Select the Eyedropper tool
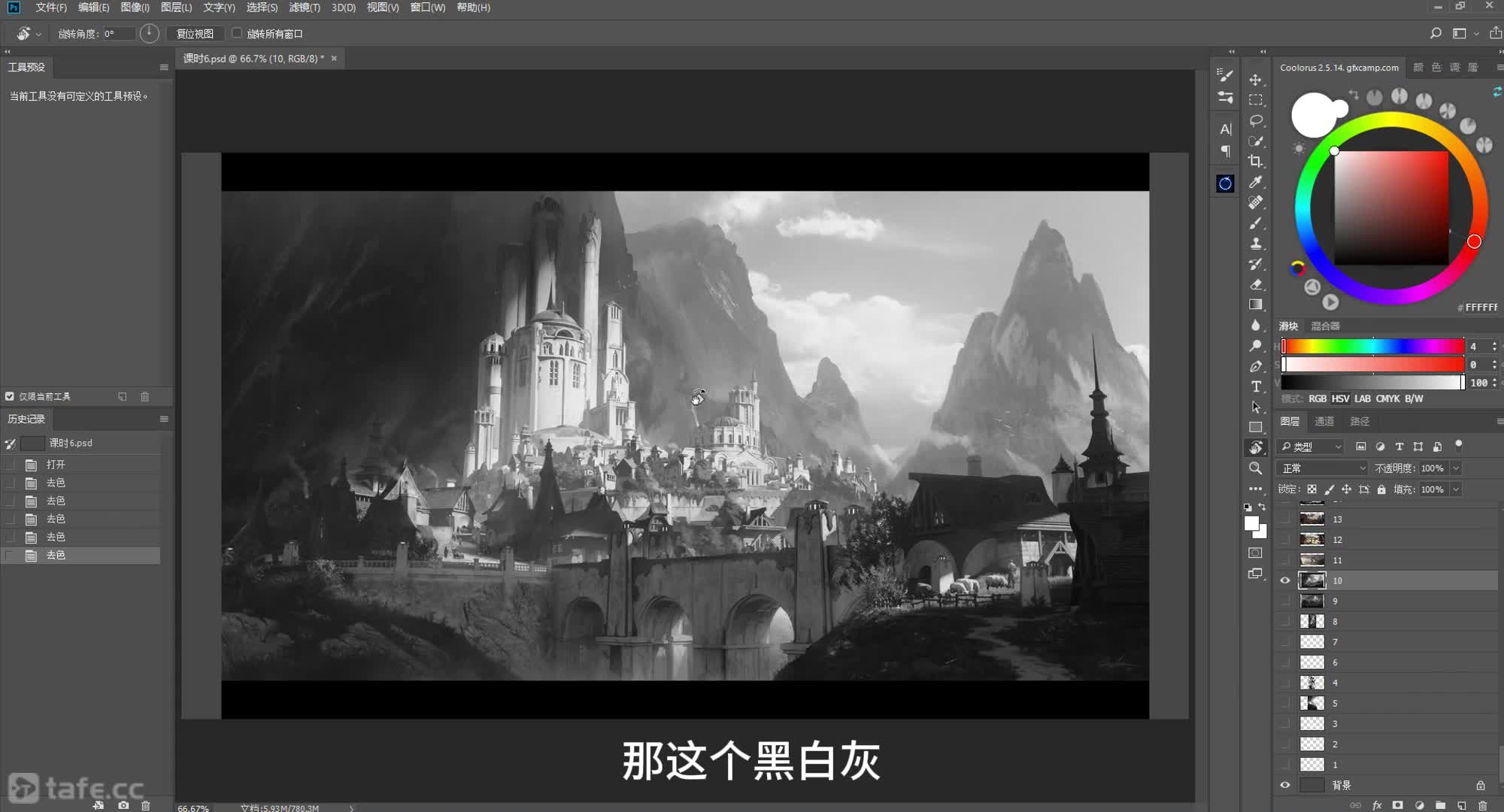The width and height of the screenshot is (1504, 812). point(1255,182)
